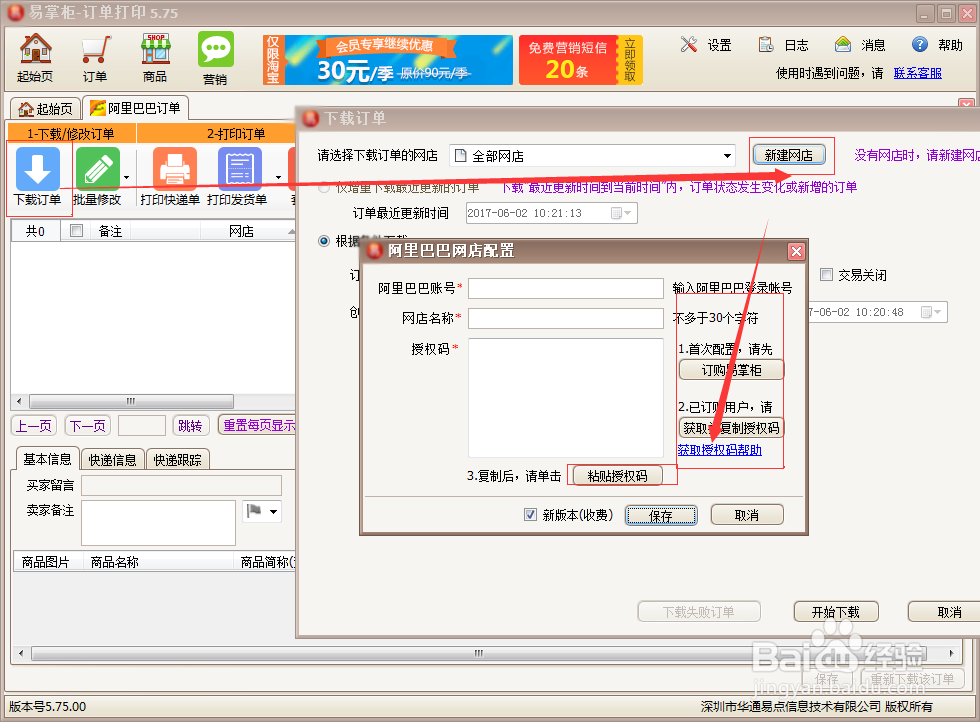Screen dimensions: 980x722
Task: Focus the 网店名称 input field
Action: 566,318
